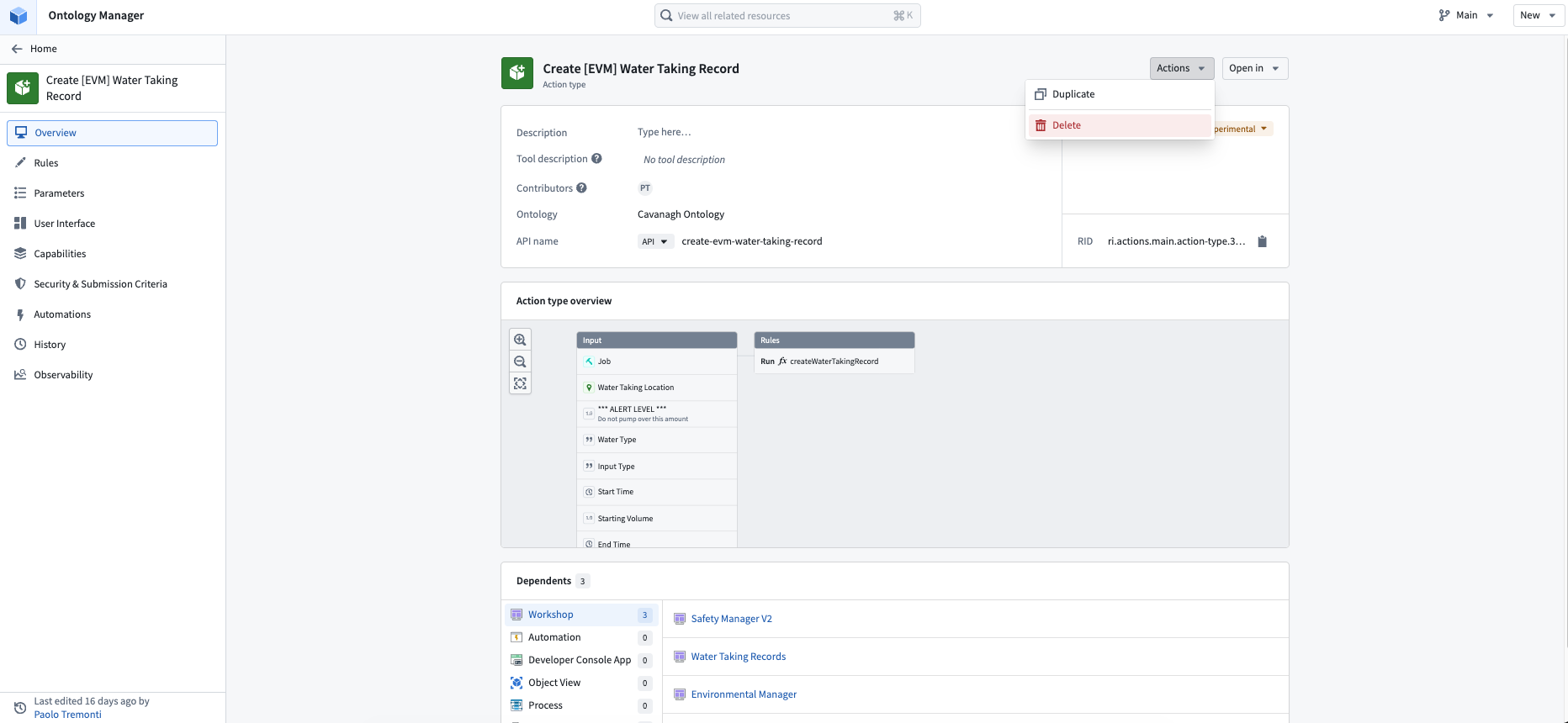Expand the New dropdown button
The image size is (1568, 723).
point(1539,15)
